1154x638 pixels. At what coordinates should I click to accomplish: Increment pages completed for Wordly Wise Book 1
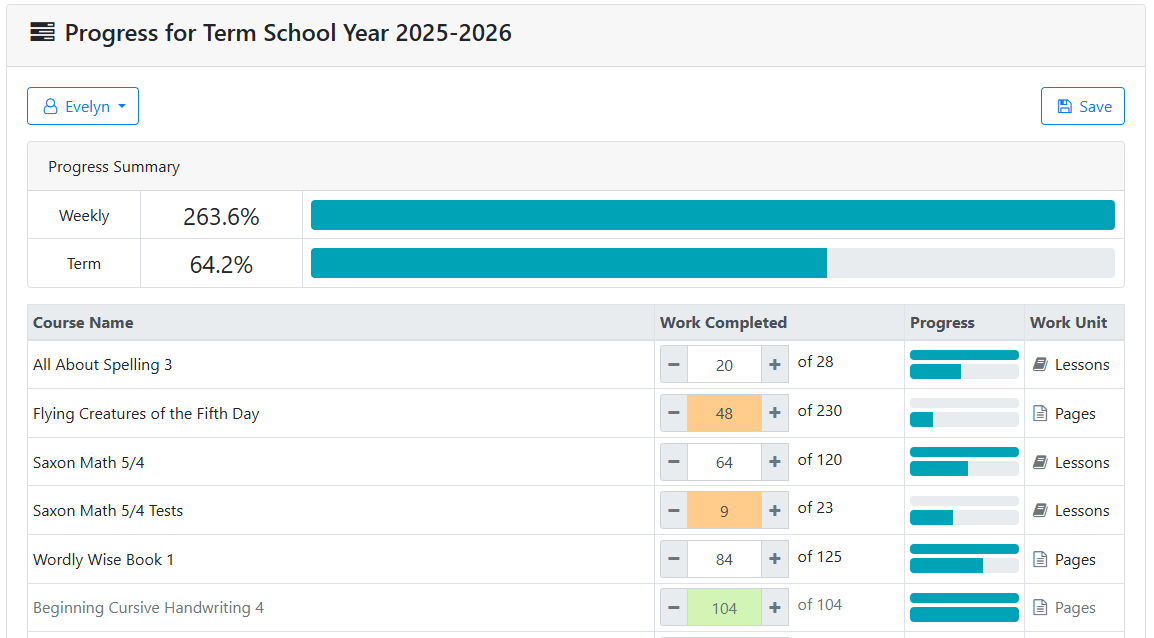tap(775, 559)
